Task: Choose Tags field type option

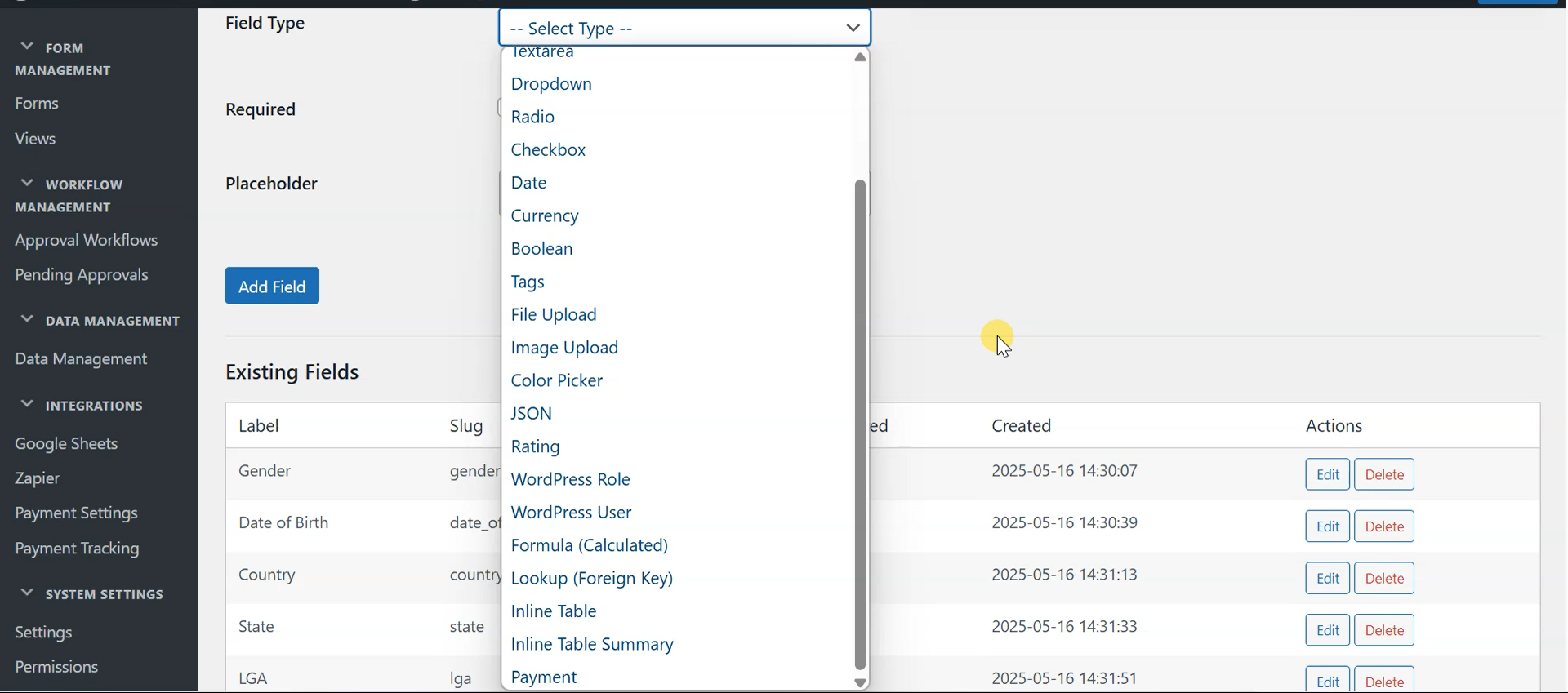Action: tap(676, 282)
